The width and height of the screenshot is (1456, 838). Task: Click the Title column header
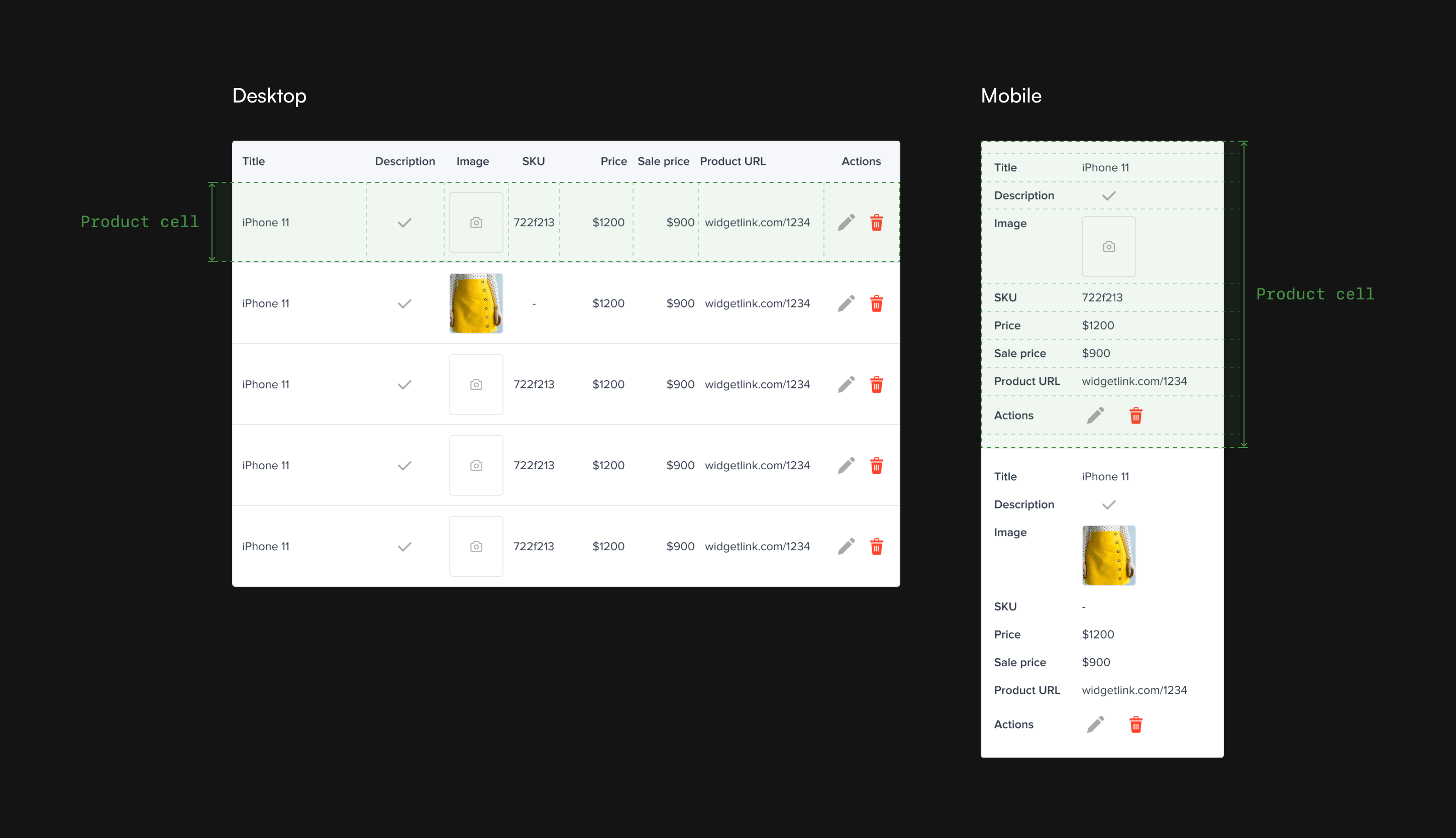coord(253,161)
